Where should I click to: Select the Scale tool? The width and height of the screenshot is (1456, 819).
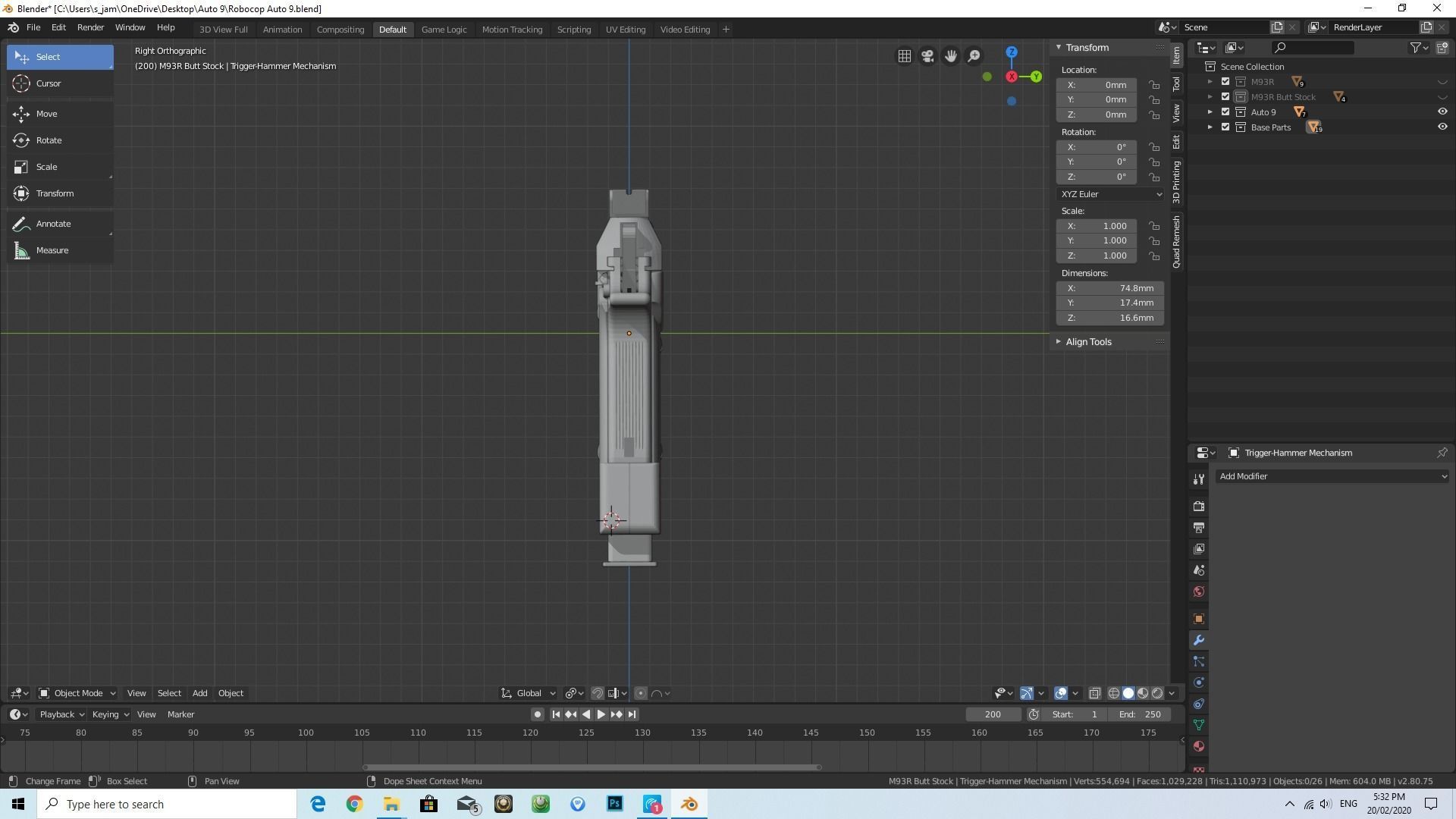point(60,167)
